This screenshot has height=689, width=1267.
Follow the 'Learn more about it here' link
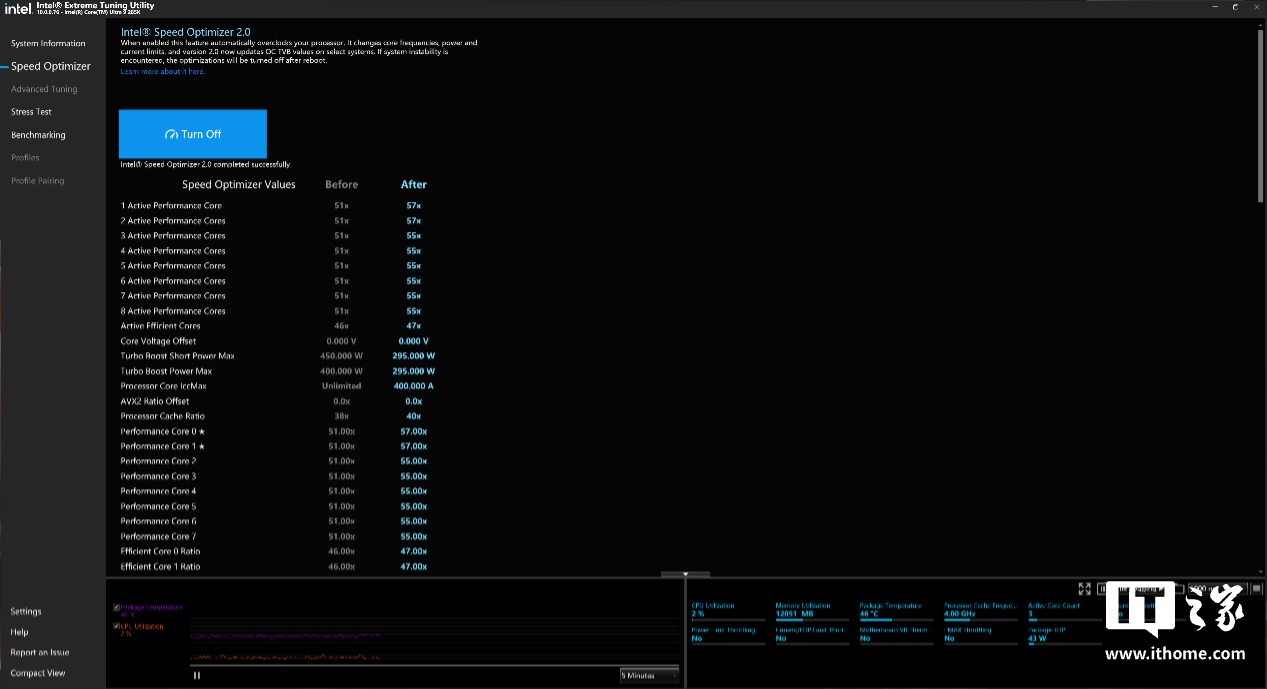[163, 72]
